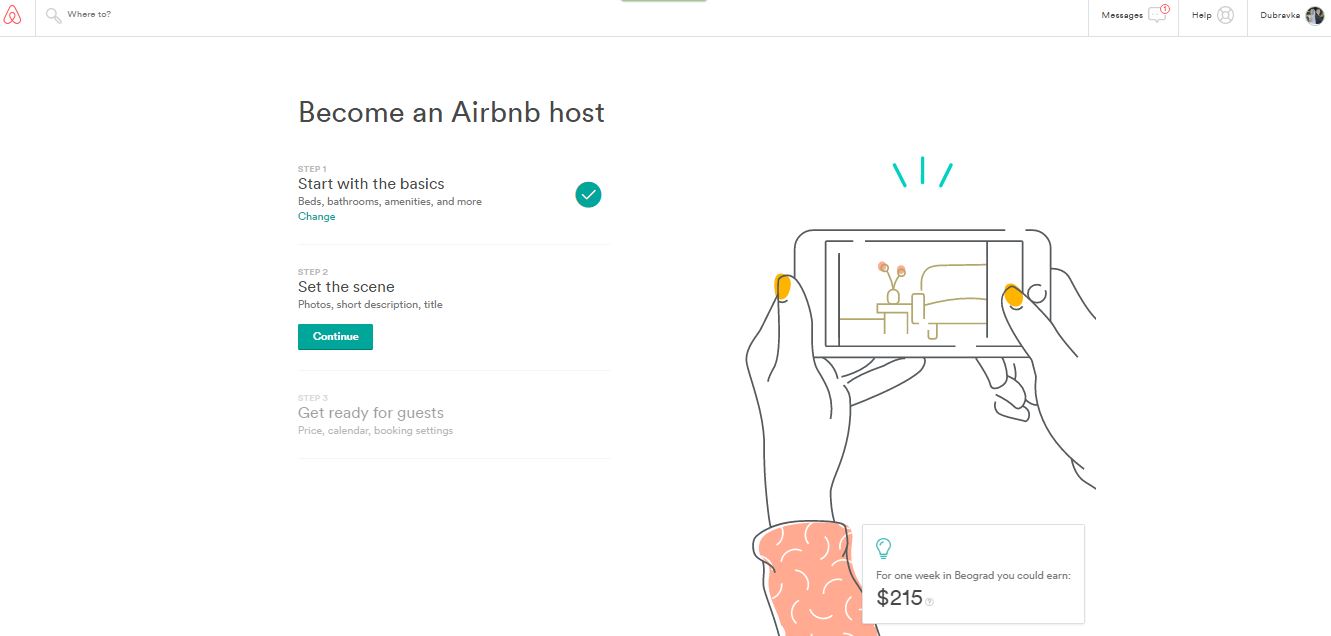
Task: Open the Messages menu label
Action: pos(1122,15)
